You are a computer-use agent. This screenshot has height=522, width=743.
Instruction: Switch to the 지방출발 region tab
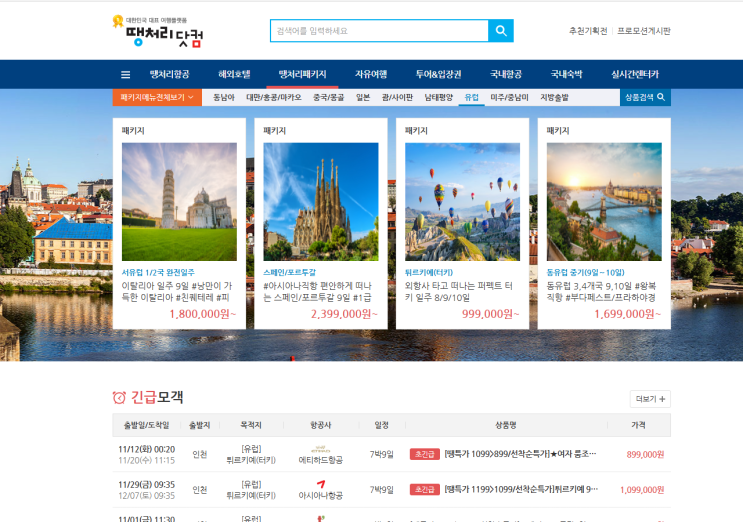tap(554, 97)
